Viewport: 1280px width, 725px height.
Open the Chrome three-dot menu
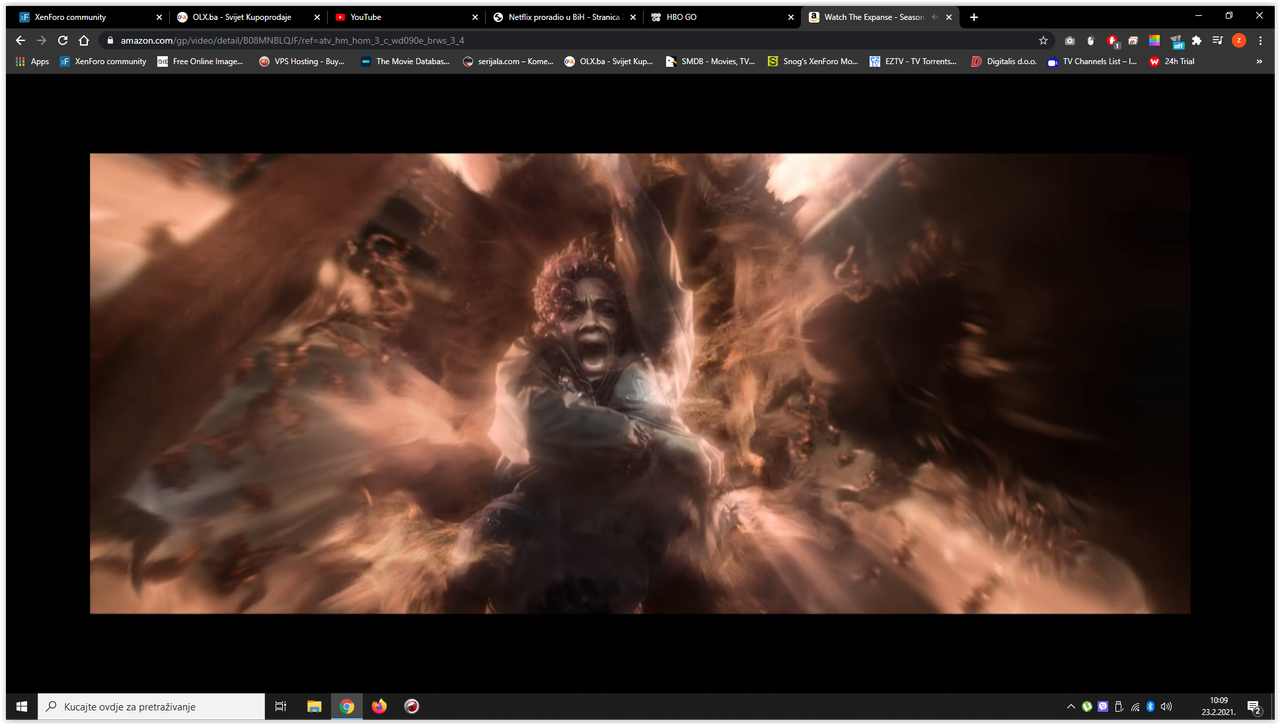pos(1261,41)
